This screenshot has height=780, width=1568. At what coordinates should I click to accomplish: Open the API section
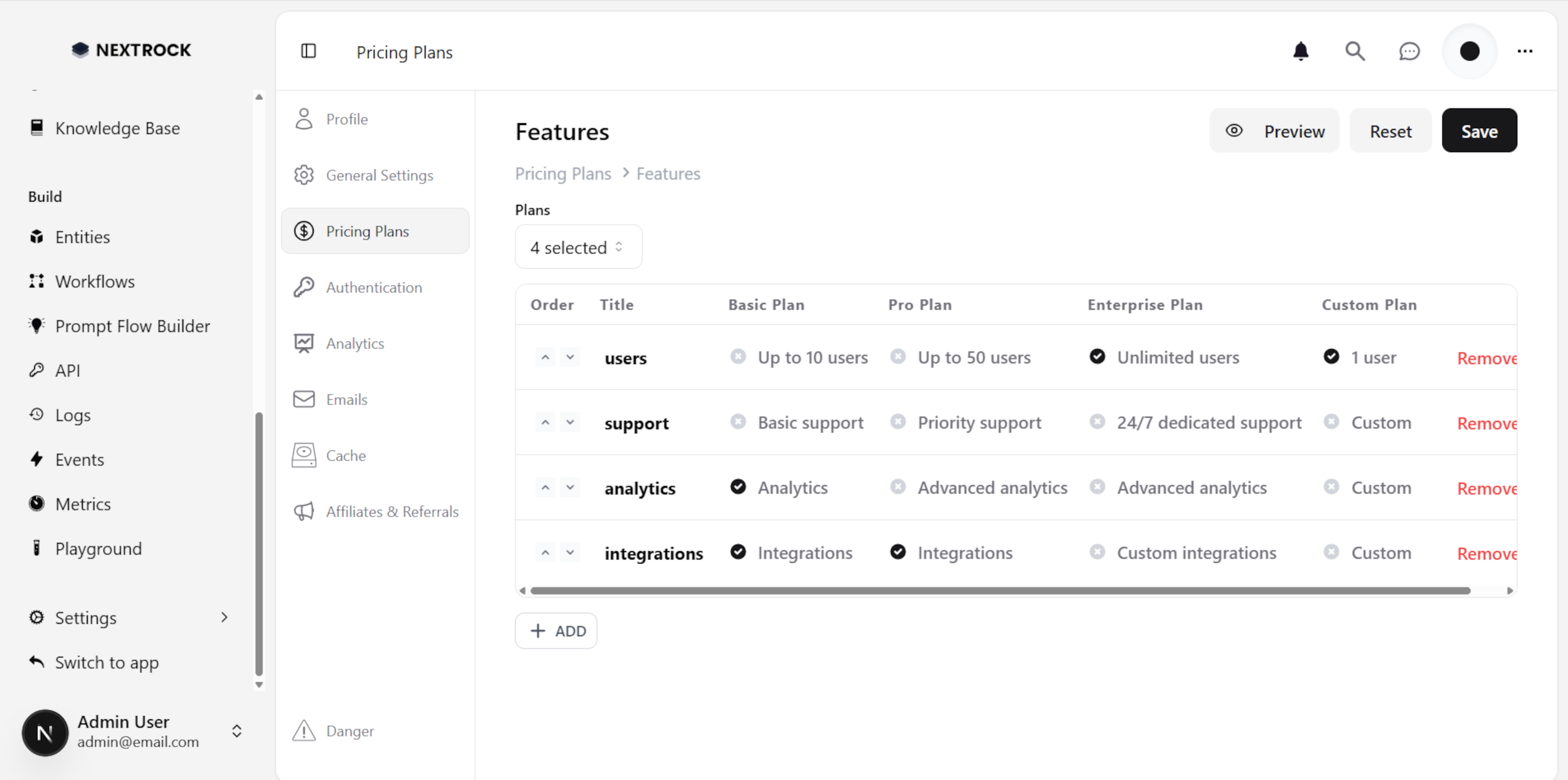[67, 370]
